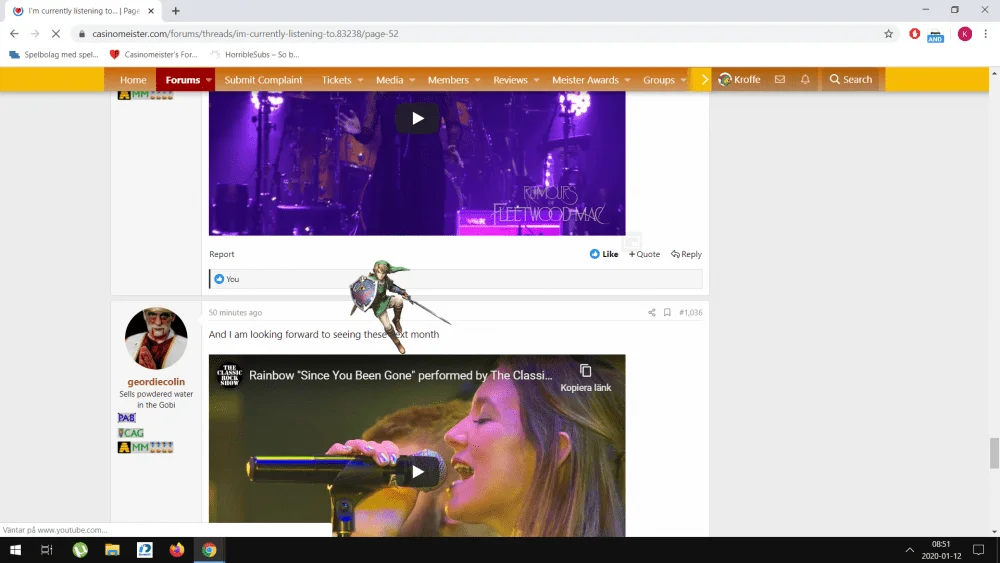Screen dimensions: 1000x563
Task: Show more navigation items arrow
Action: pyautogui.click(x=704, y=79)
